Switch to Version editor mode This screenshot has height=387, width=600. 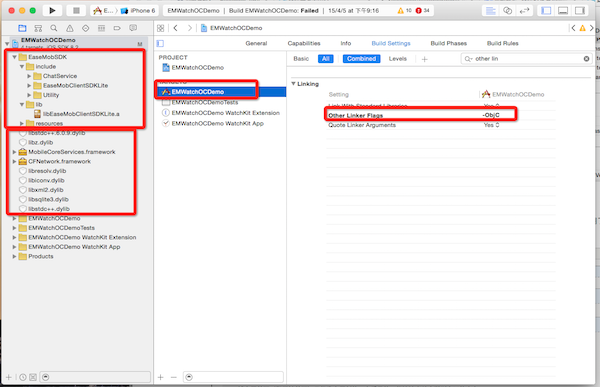[x=524, y=11]
